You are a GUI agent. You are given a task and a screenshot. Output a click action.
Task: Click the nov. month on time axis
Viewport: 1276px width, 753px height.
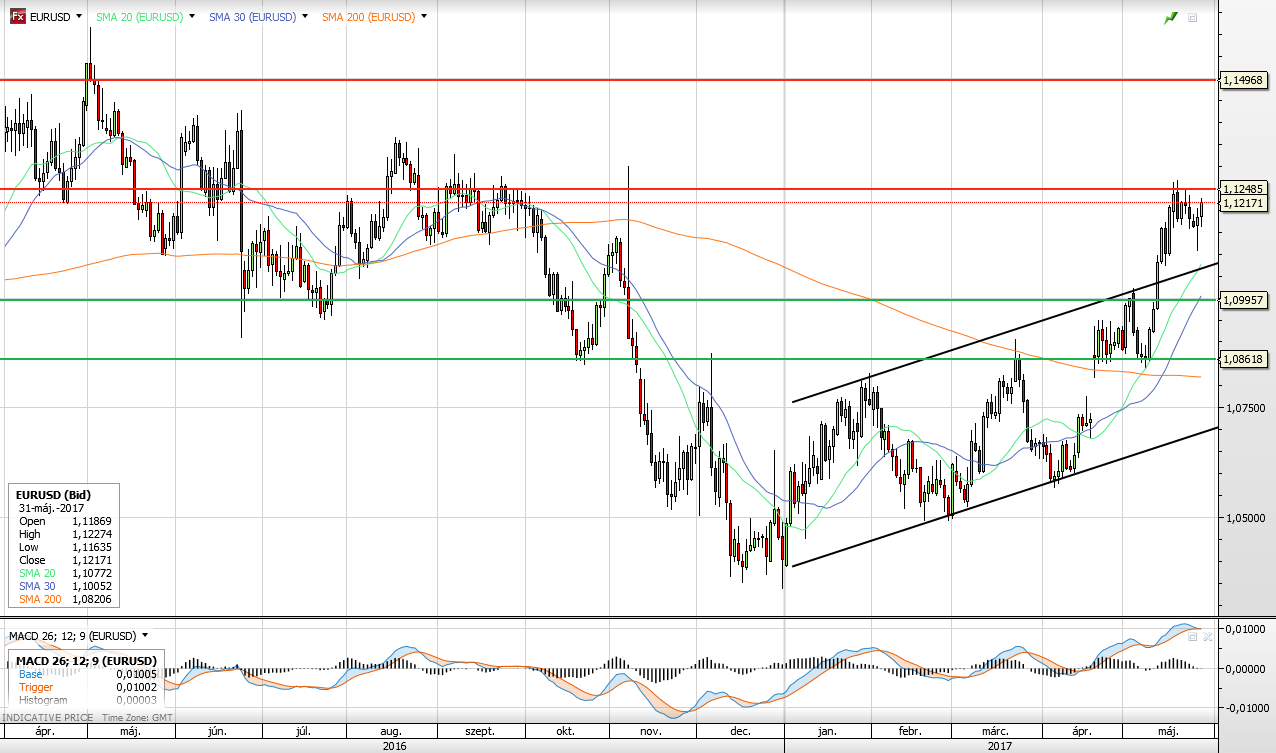click(652, 732)
